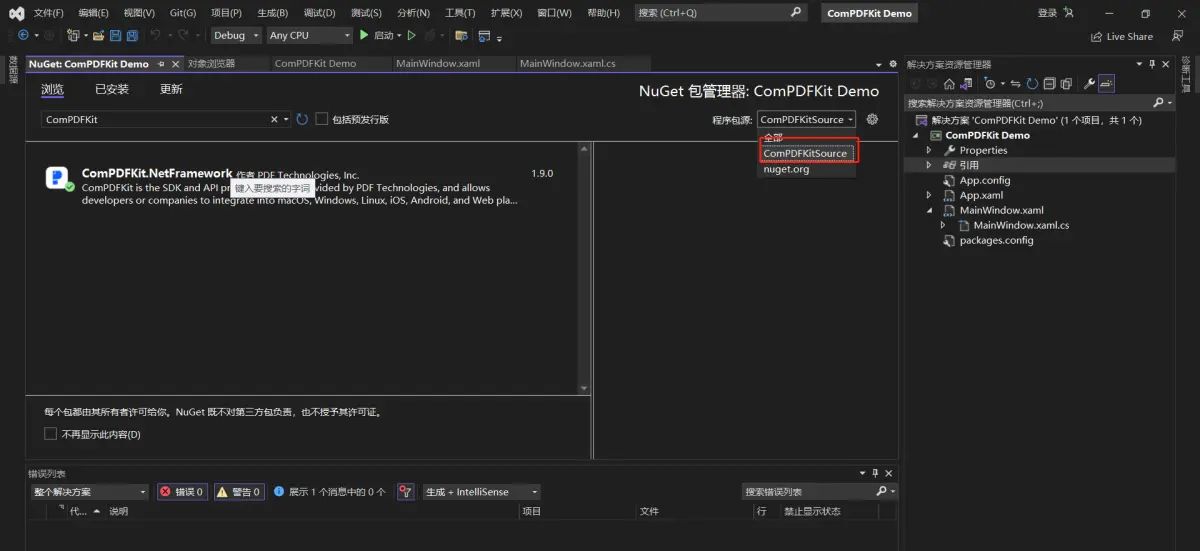The image size is (1200, 551).
Task: Switch to the 已安装 tab
Action: point(112,89)
